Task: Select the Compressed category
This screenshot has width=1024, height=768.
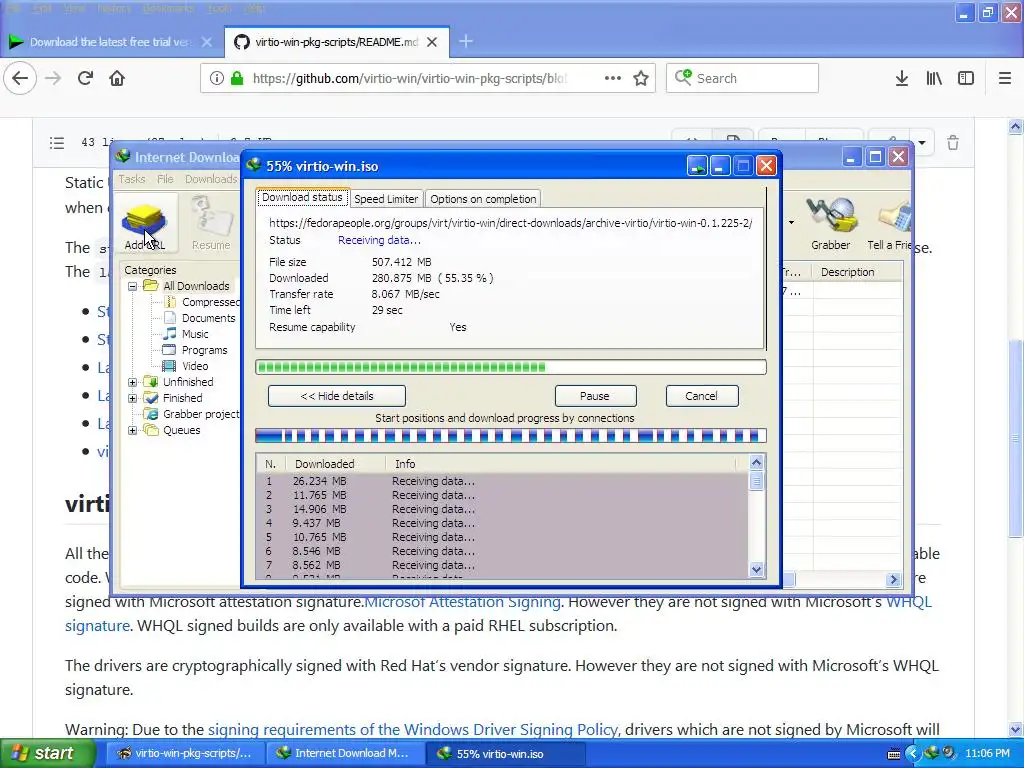Action: 210,302
